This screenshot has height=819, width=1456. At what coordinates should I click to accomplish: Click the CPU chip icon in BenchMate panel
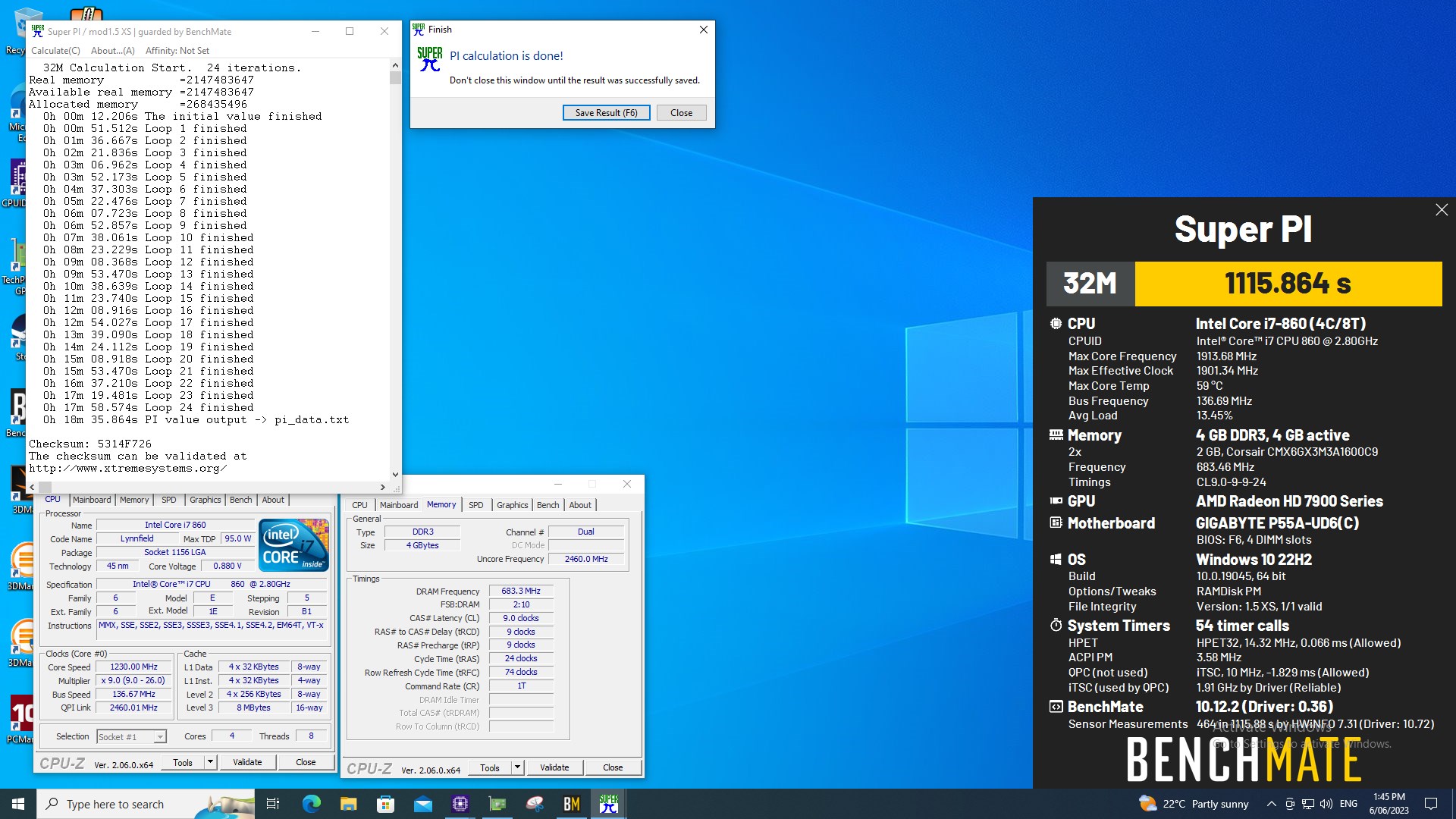1056,323
